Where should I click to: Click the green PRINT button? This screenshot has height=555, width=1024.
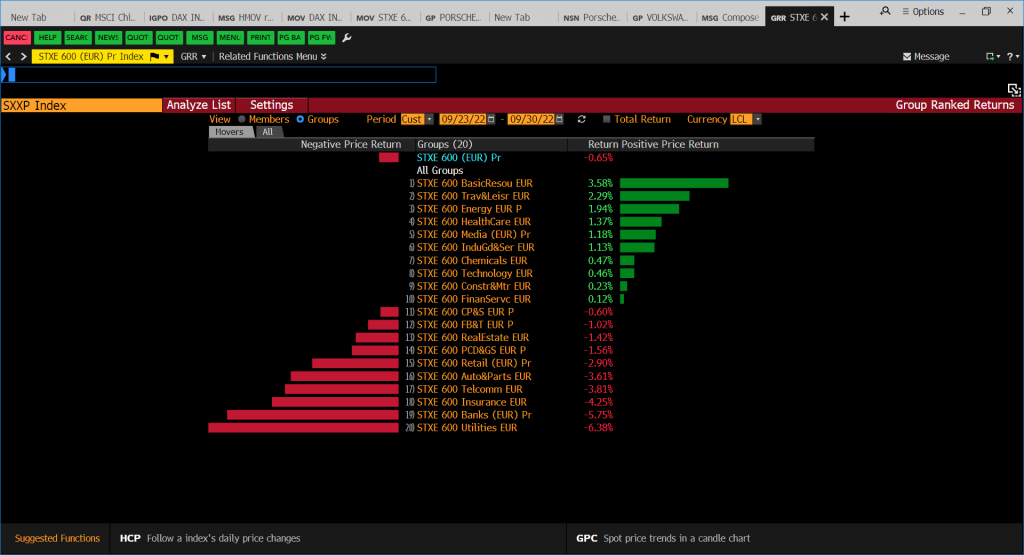click(x=260, y=38)
